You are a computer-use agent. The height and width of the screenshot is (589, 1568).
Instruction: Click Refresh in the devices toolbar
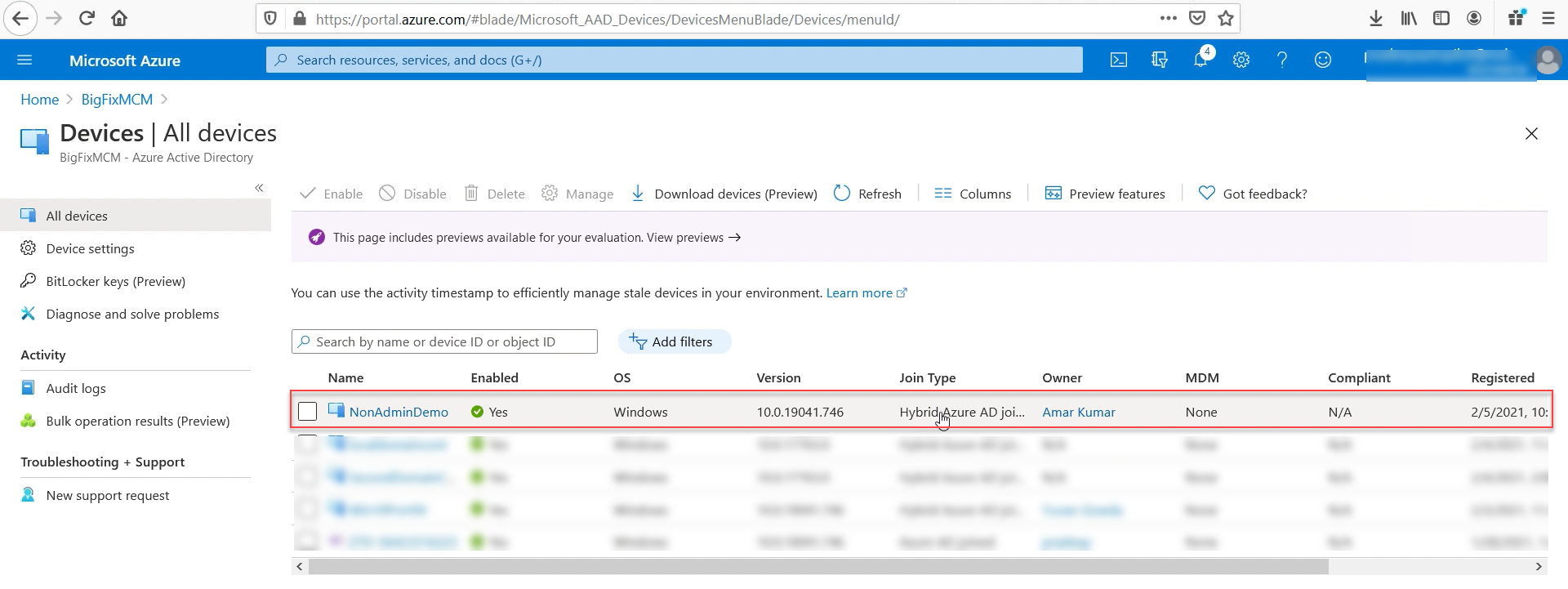(867, 194)
